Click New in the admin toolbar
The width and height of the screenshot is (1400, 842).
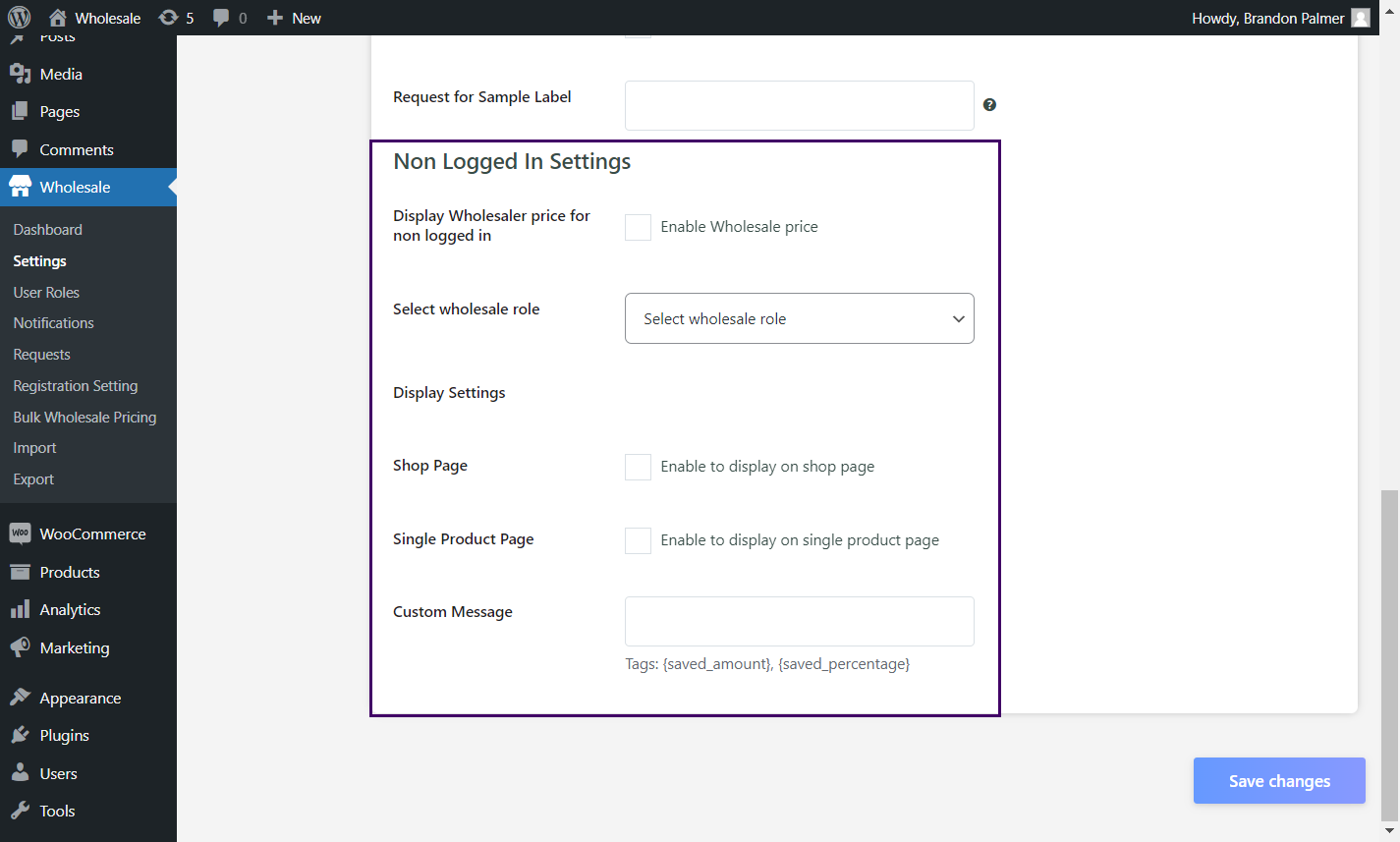(x=293, y=17)
